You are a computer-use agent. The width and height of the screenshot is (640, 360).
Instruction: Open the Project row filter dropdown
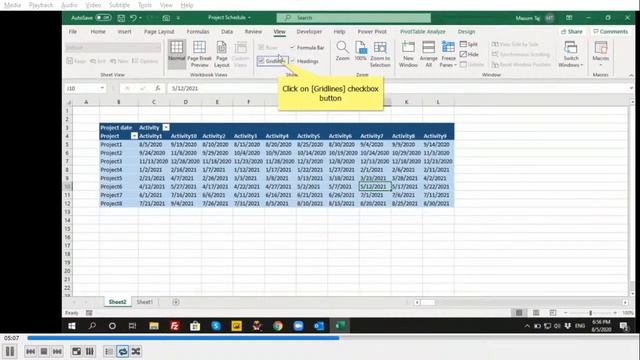tap(134, 136)
